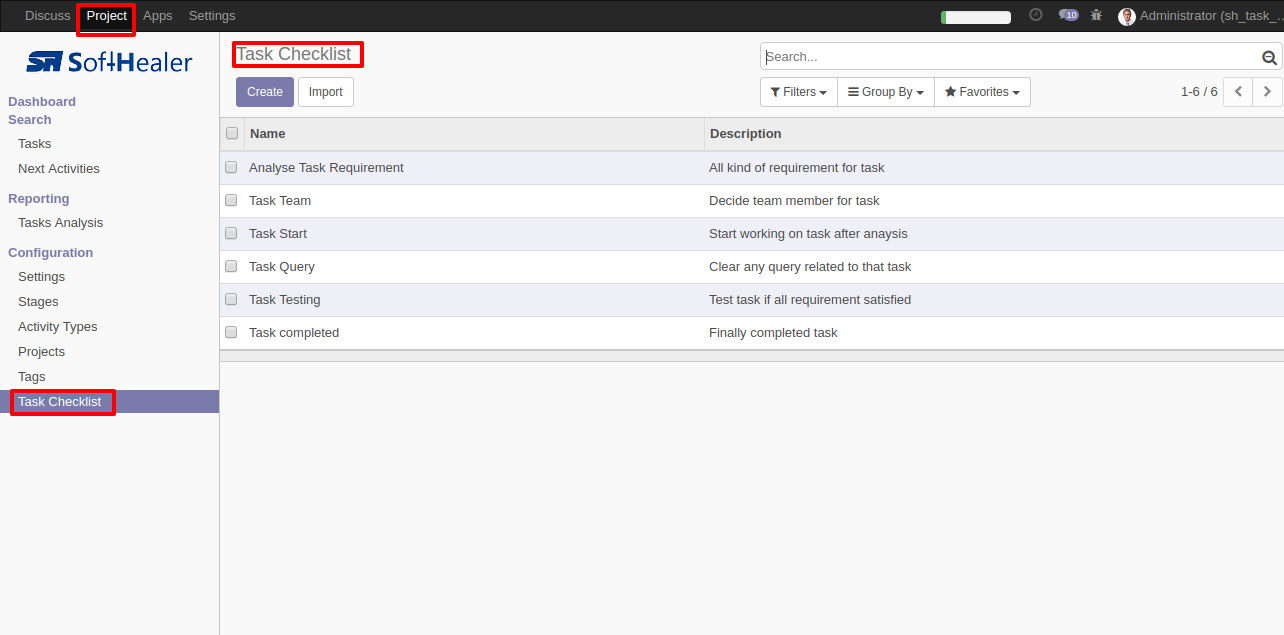Open the Project menu
This screenshot has width=1284, height=635.
[107, 16]
